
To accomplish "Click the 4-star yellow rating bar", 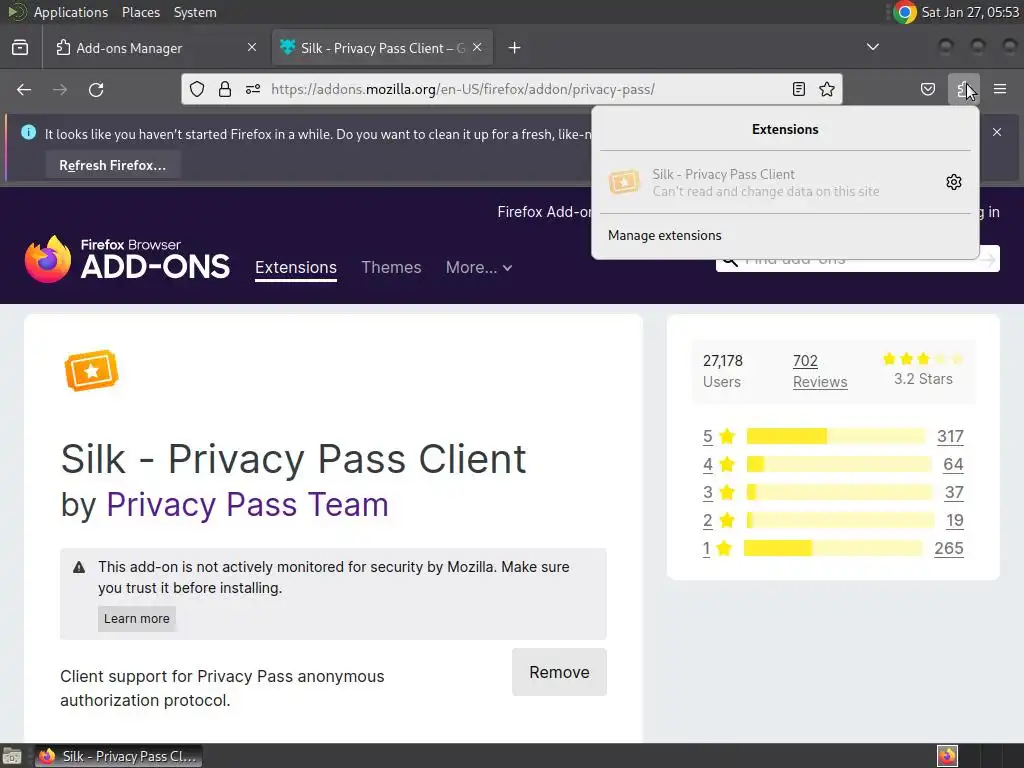I will pos(839,464).
